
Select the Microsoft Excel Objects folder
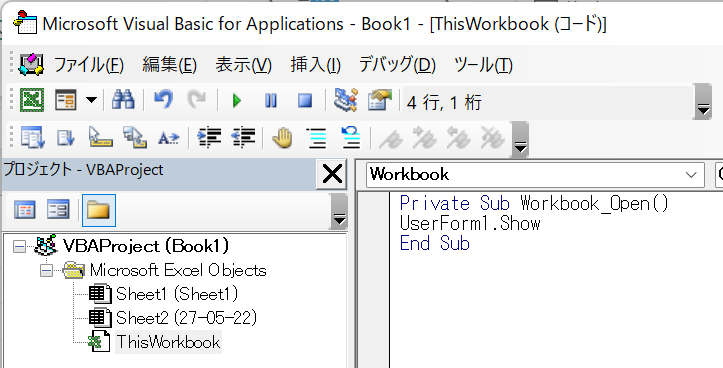tap(178, 270)
